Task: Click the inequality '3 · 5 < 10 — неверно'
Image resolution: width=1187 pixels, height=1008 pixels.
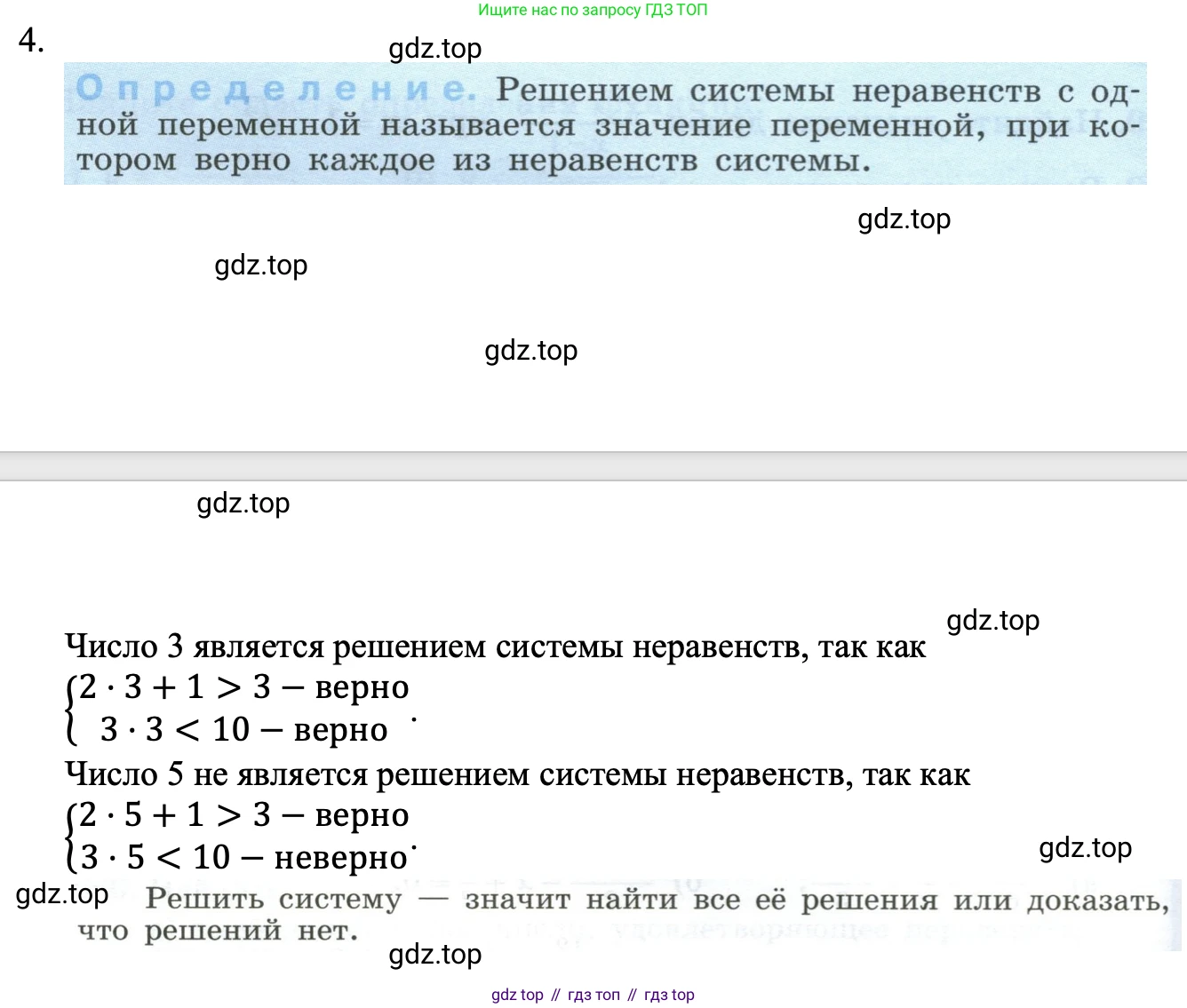Action: [243, 858]
